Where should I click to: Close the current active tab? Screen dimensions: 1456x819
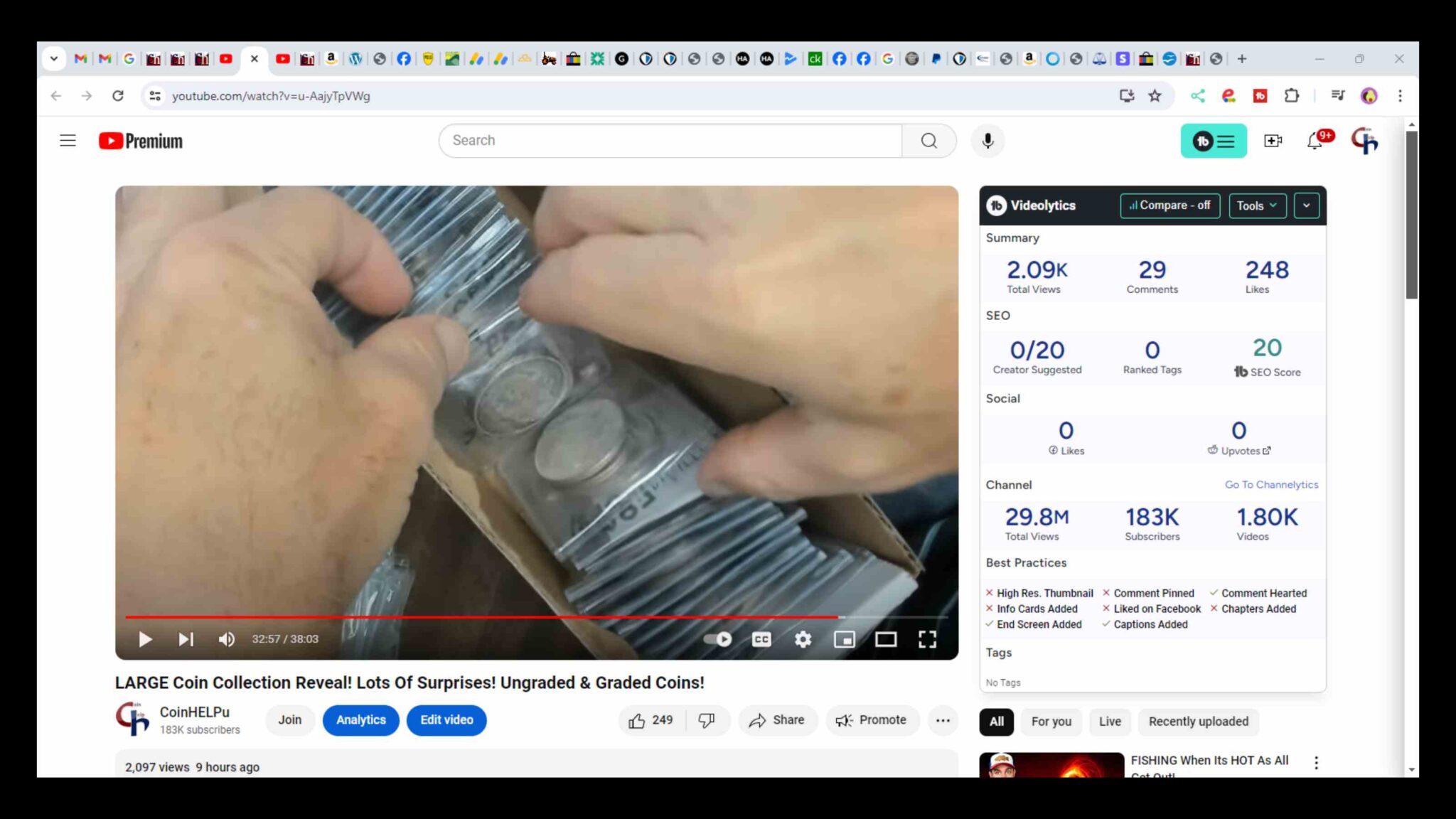[x=254, y=59]
